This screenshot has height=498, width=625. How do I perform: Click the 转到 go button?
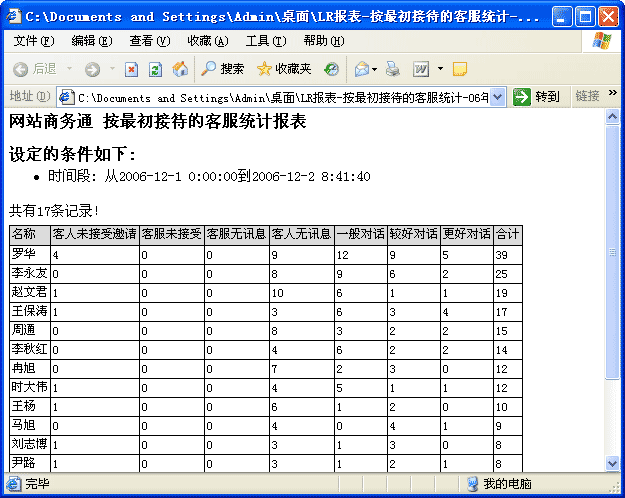click(537, 96)
